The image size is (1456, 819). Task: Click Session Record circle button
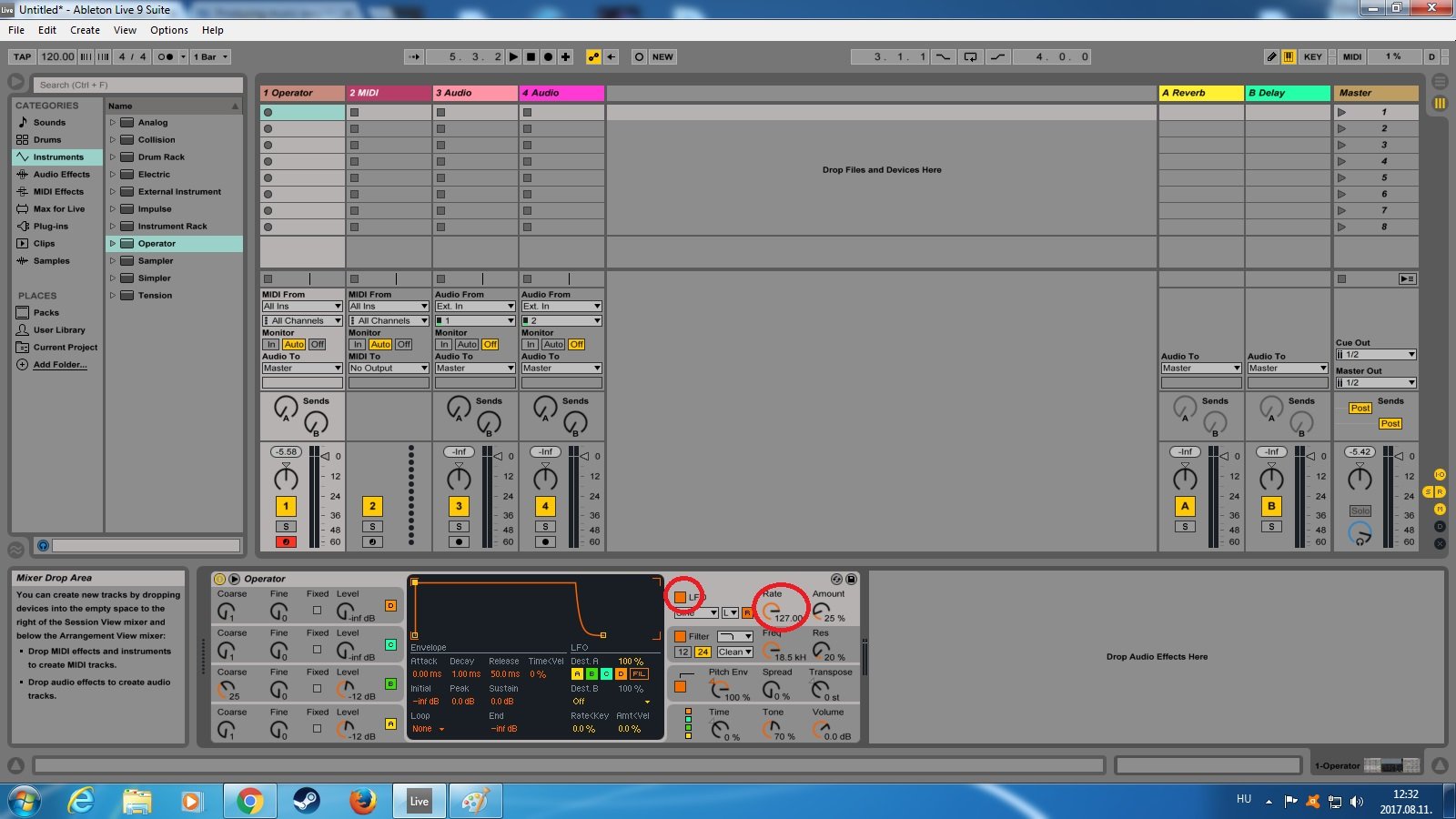point(639,56)
